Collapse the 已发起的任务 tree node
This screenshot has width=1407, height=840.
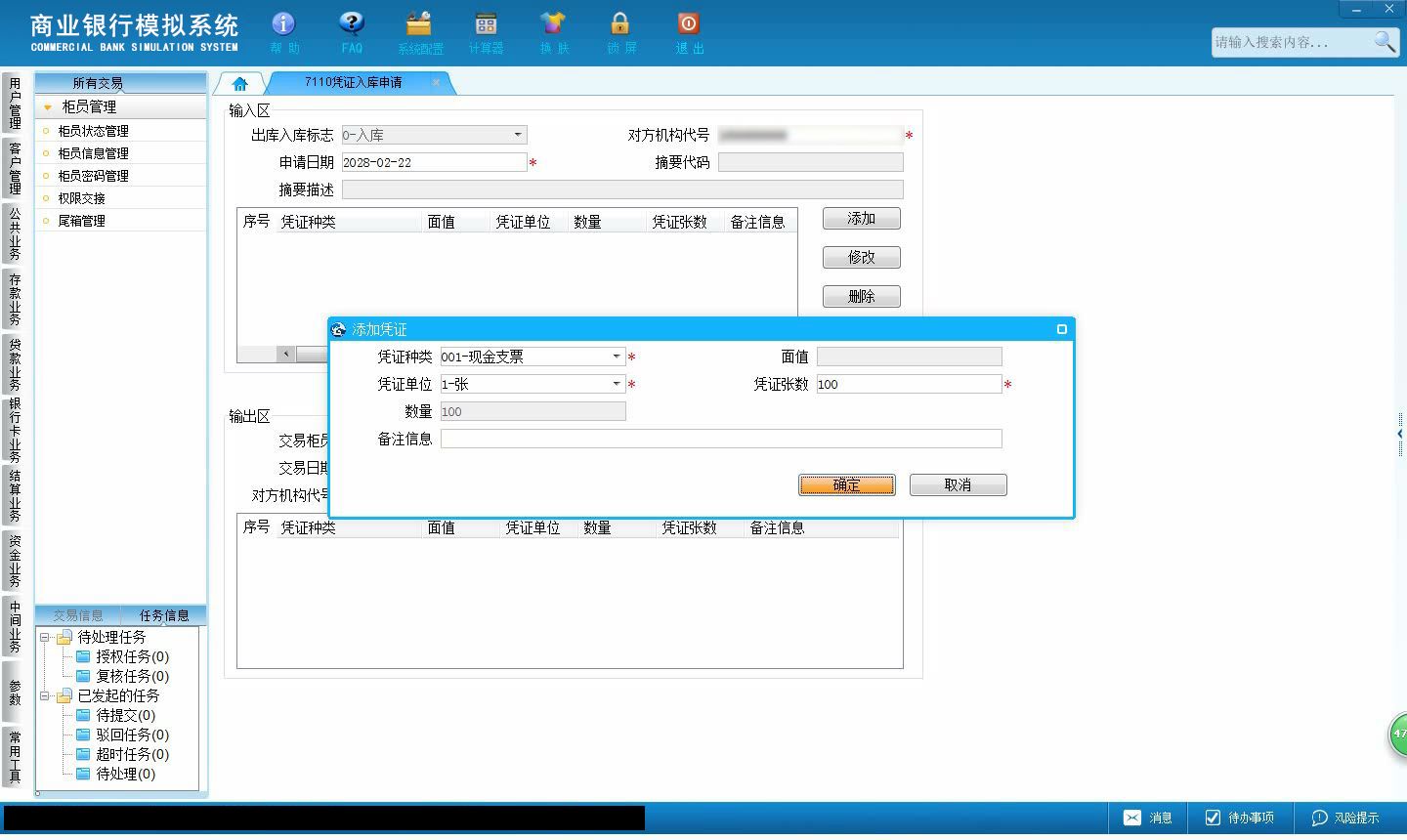(x=44, y=695)
